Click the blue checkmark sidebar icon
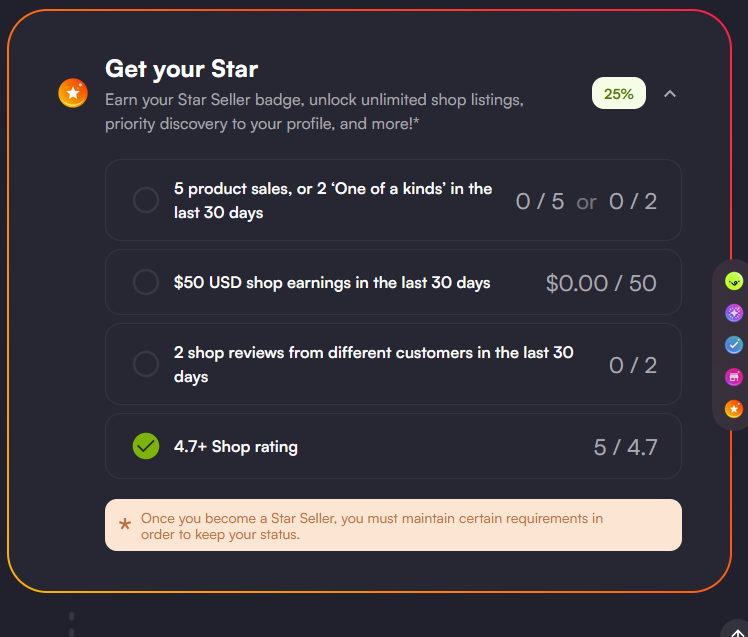The height and width of the screenshot is (637, 748). pos(734,345)
